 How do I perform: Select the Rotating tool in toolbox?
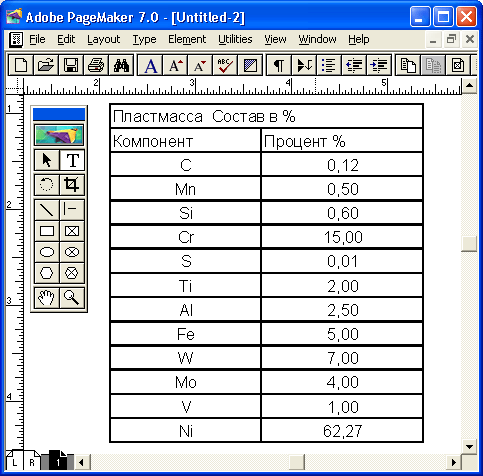coord(47,184)
